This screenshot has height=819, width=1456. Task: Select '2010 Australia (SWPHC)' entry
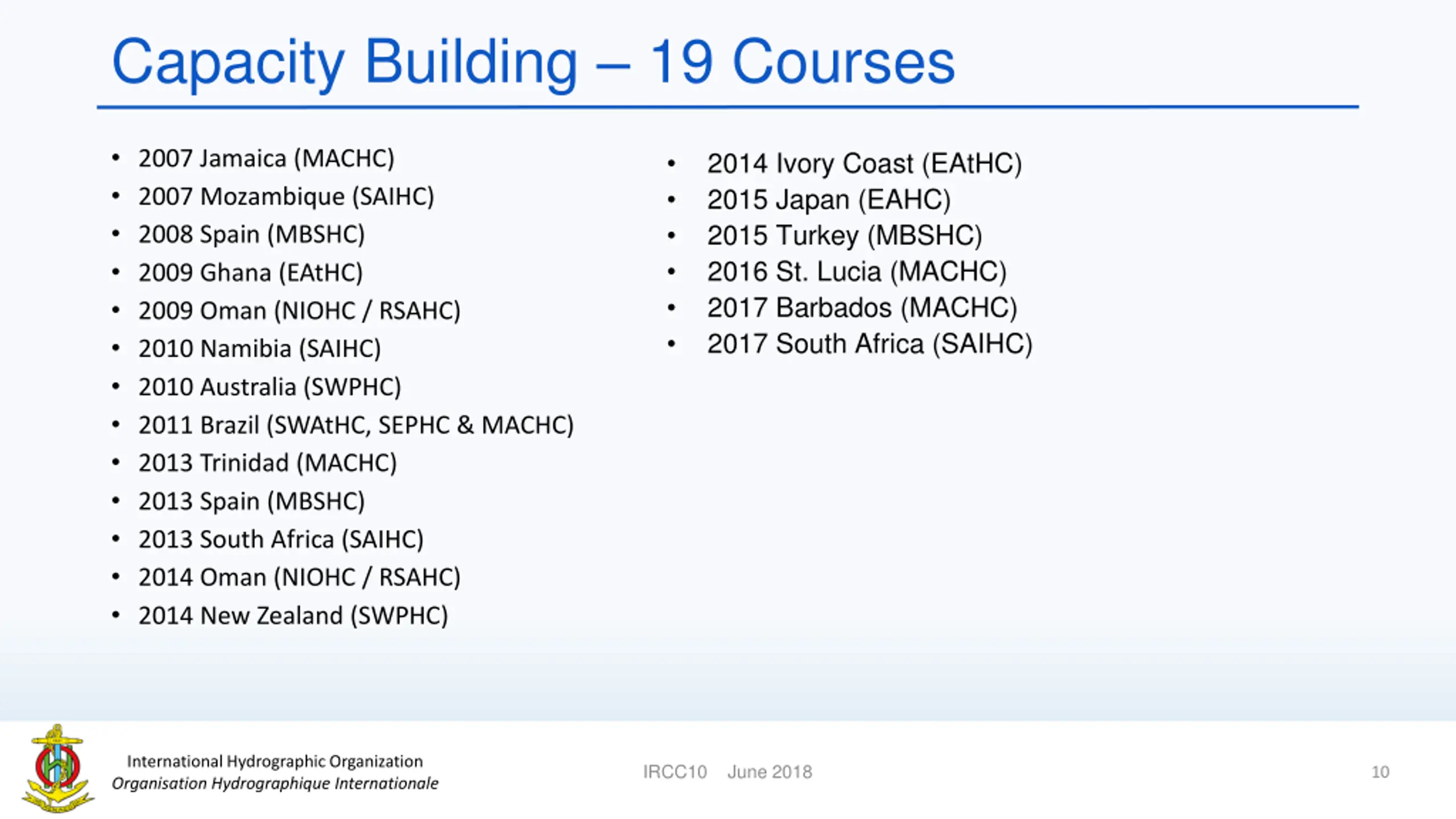(x=270, y=387)
